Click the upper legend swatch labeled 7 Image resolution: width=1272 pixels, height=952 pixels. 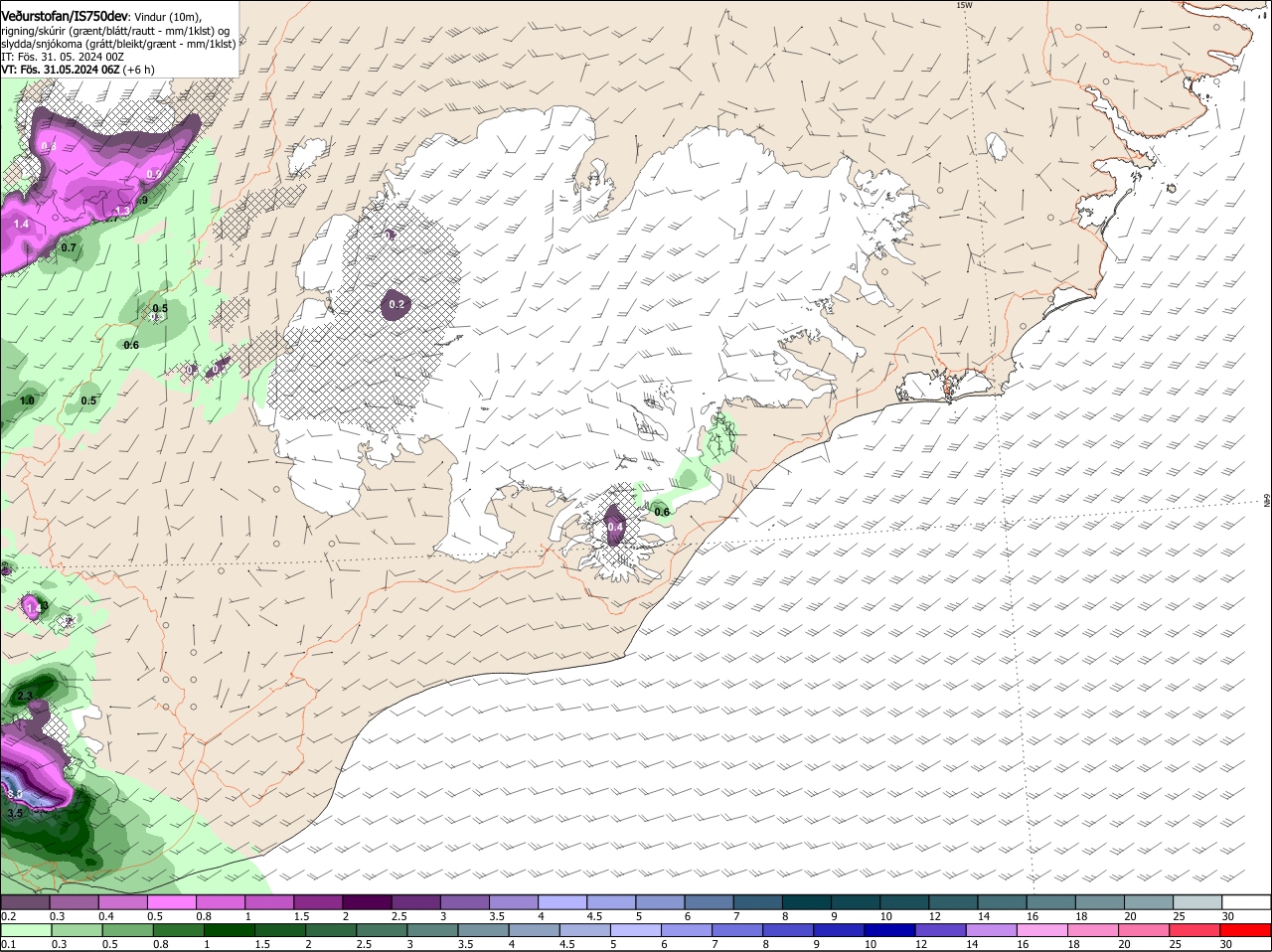point(758,901)
